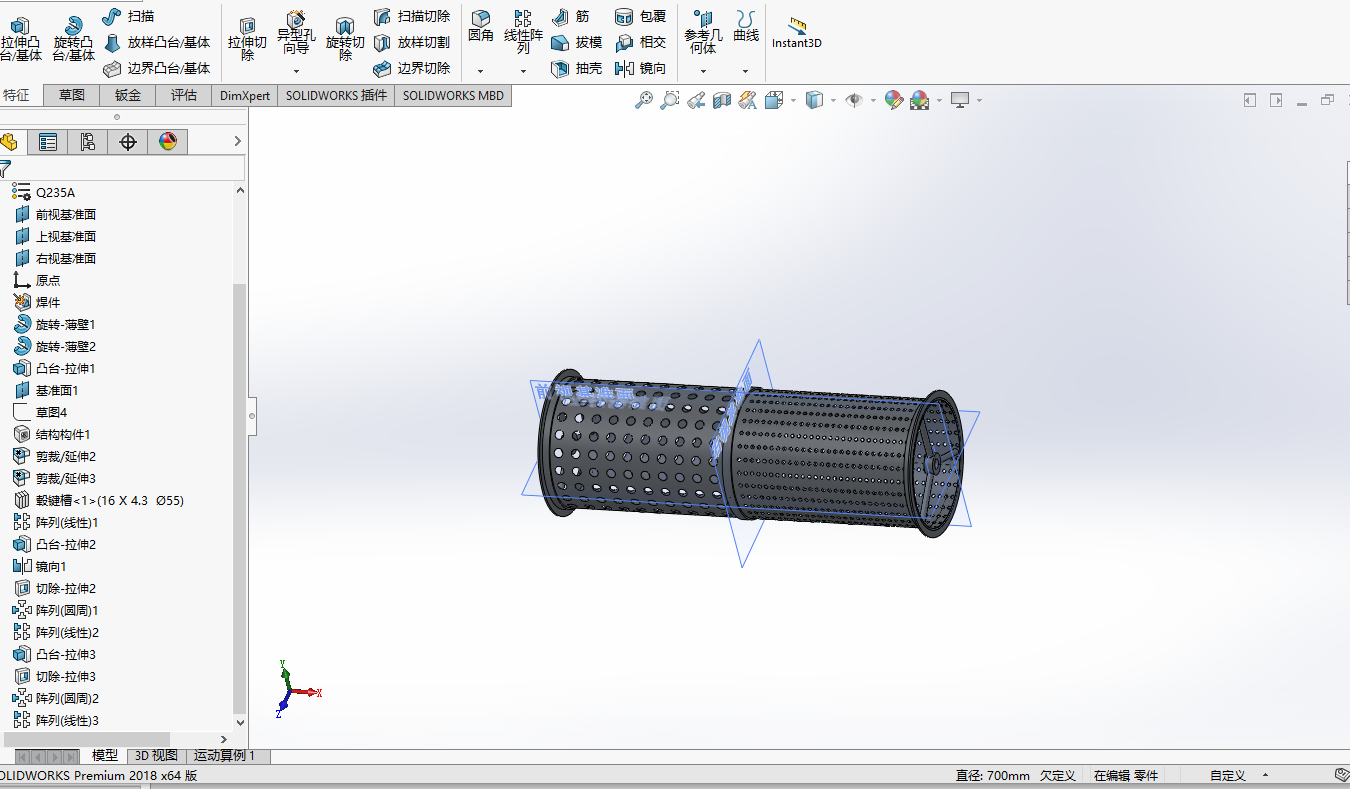
Task: Open the Curves dropdown arrow
Action: pyautogui.click(x=745, y=71)
